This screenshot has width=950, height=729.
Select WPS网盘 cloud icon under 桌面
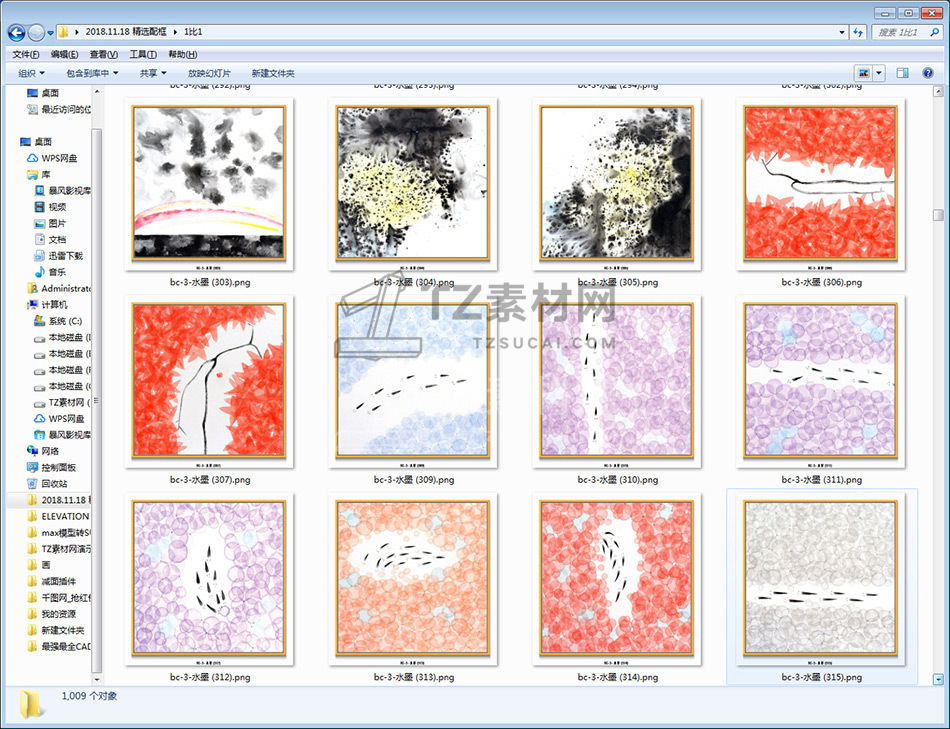pos(58,158)
